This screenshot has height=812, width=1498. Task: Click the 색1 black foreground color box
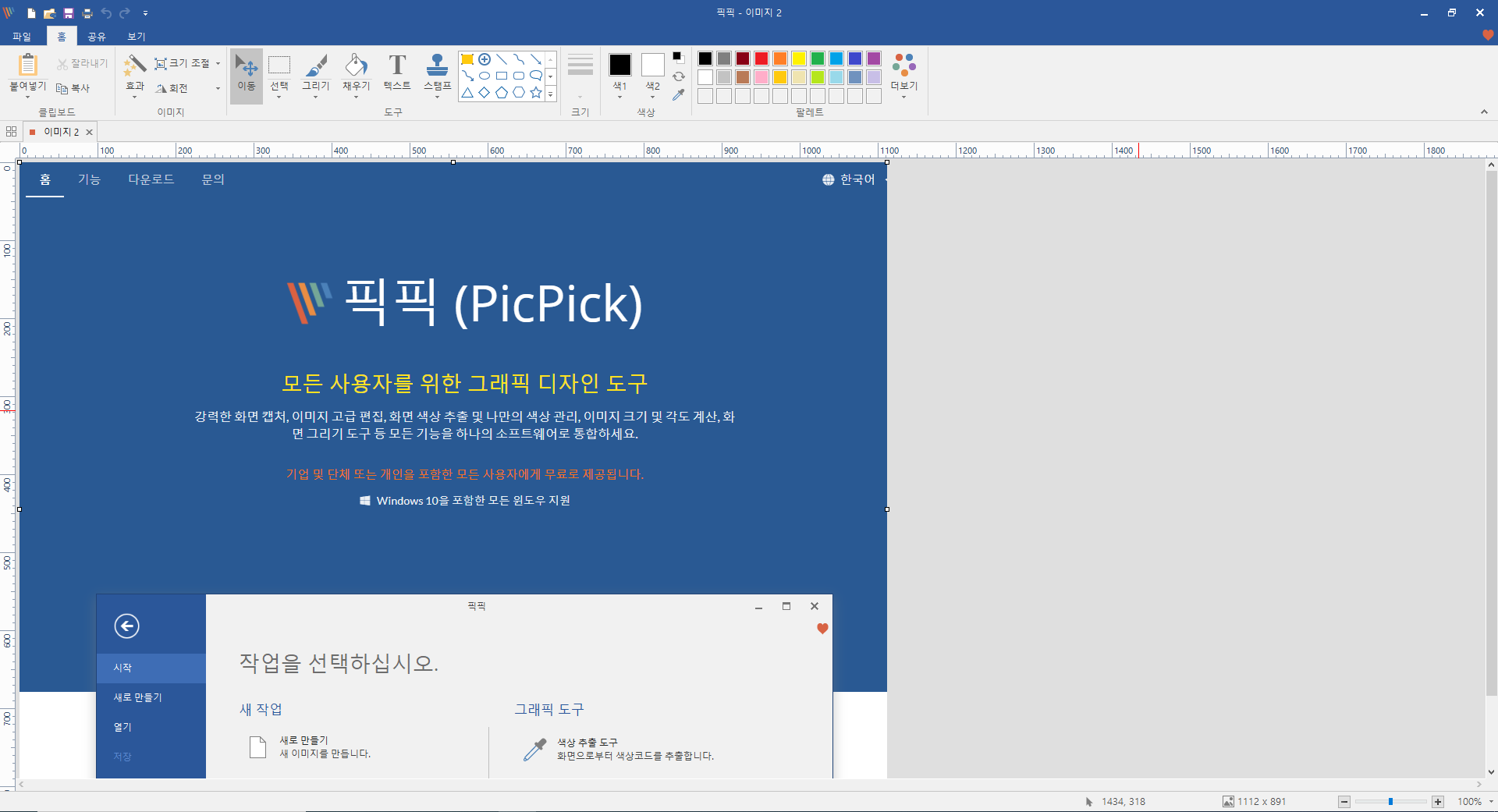(x=619, y=65)
